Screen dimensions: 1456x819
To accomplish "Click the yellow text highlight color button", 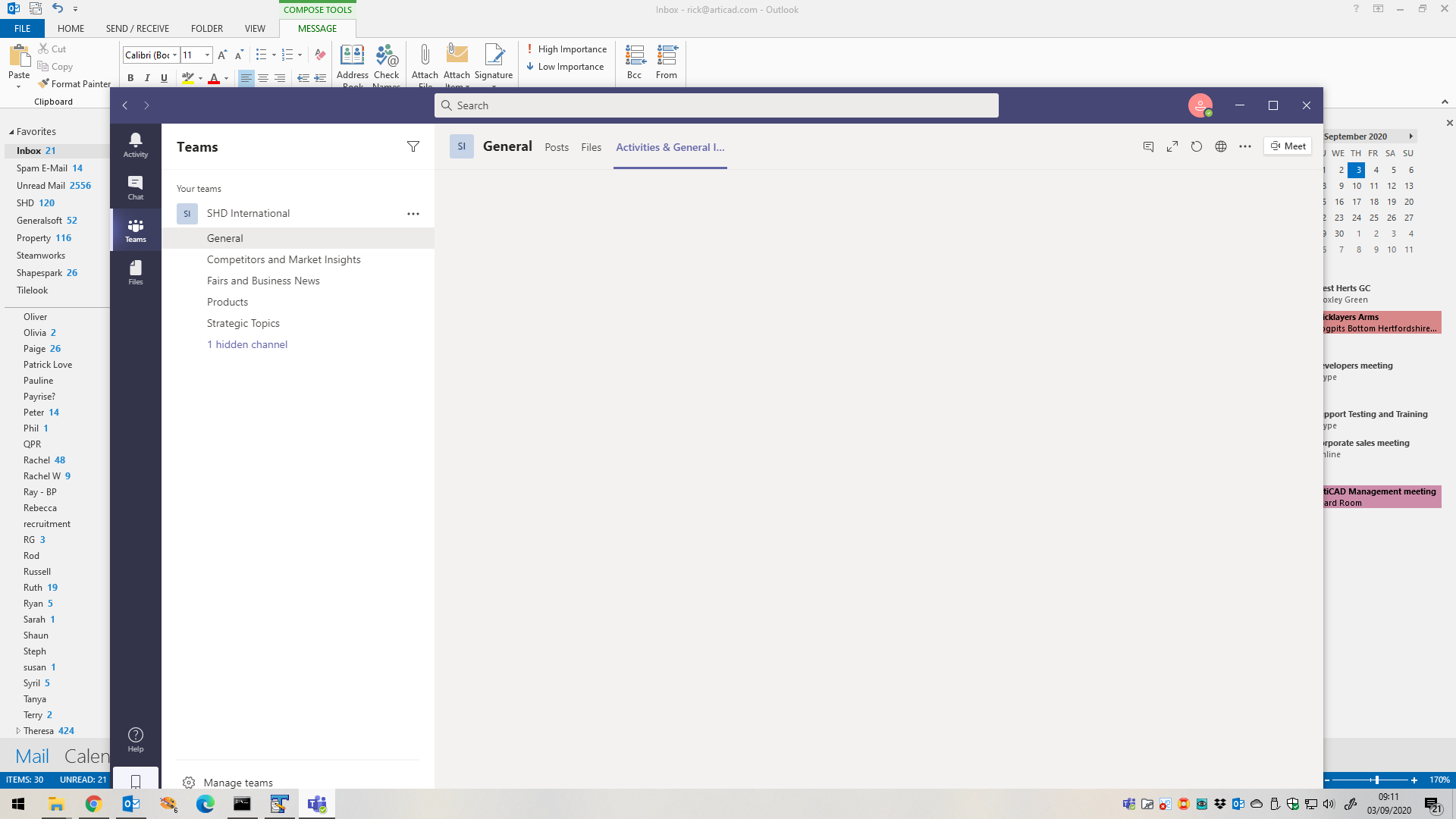I will click(188, 78).
